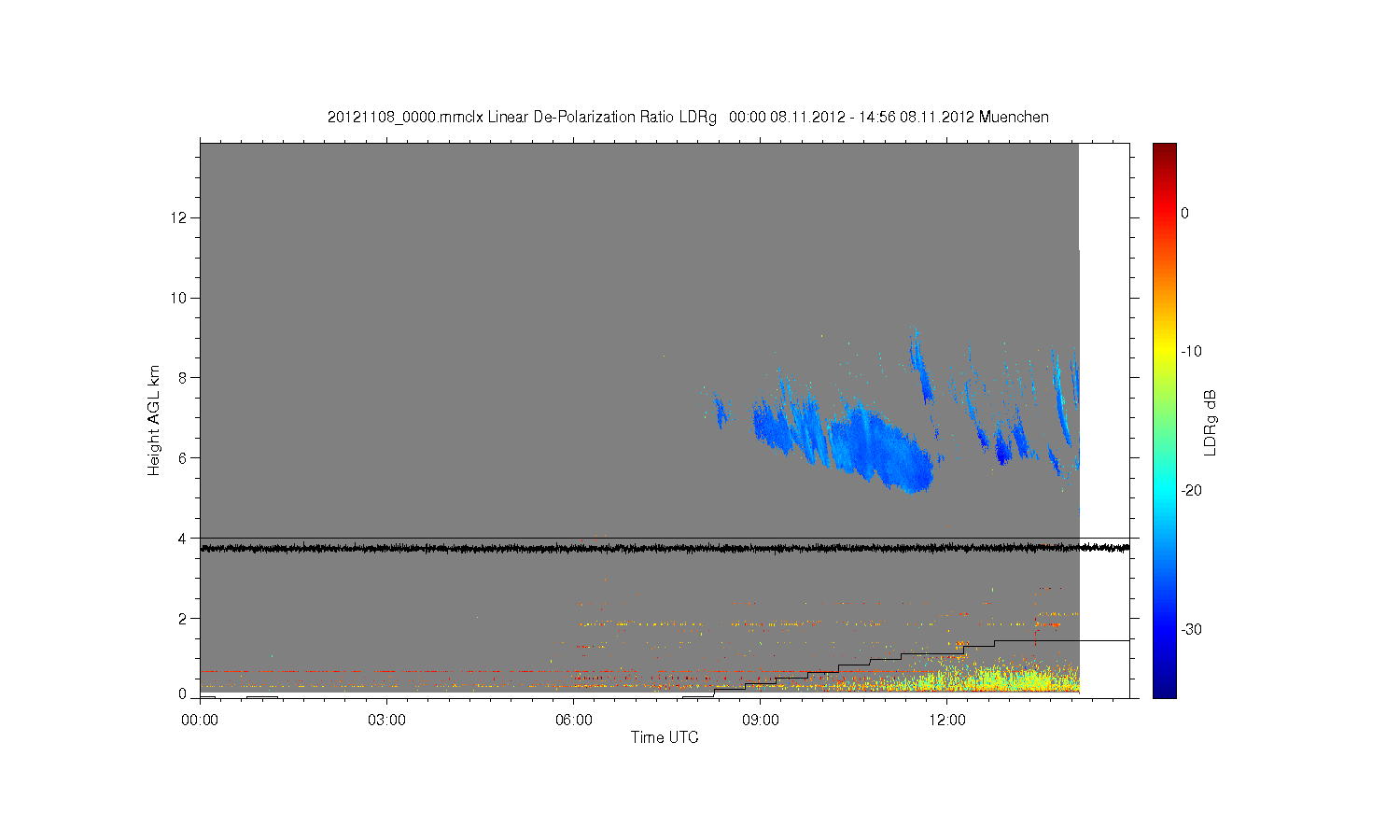Click the 09:00 time tick label
Viewport: 1400px width, 840px height.
tap(760, 720)
